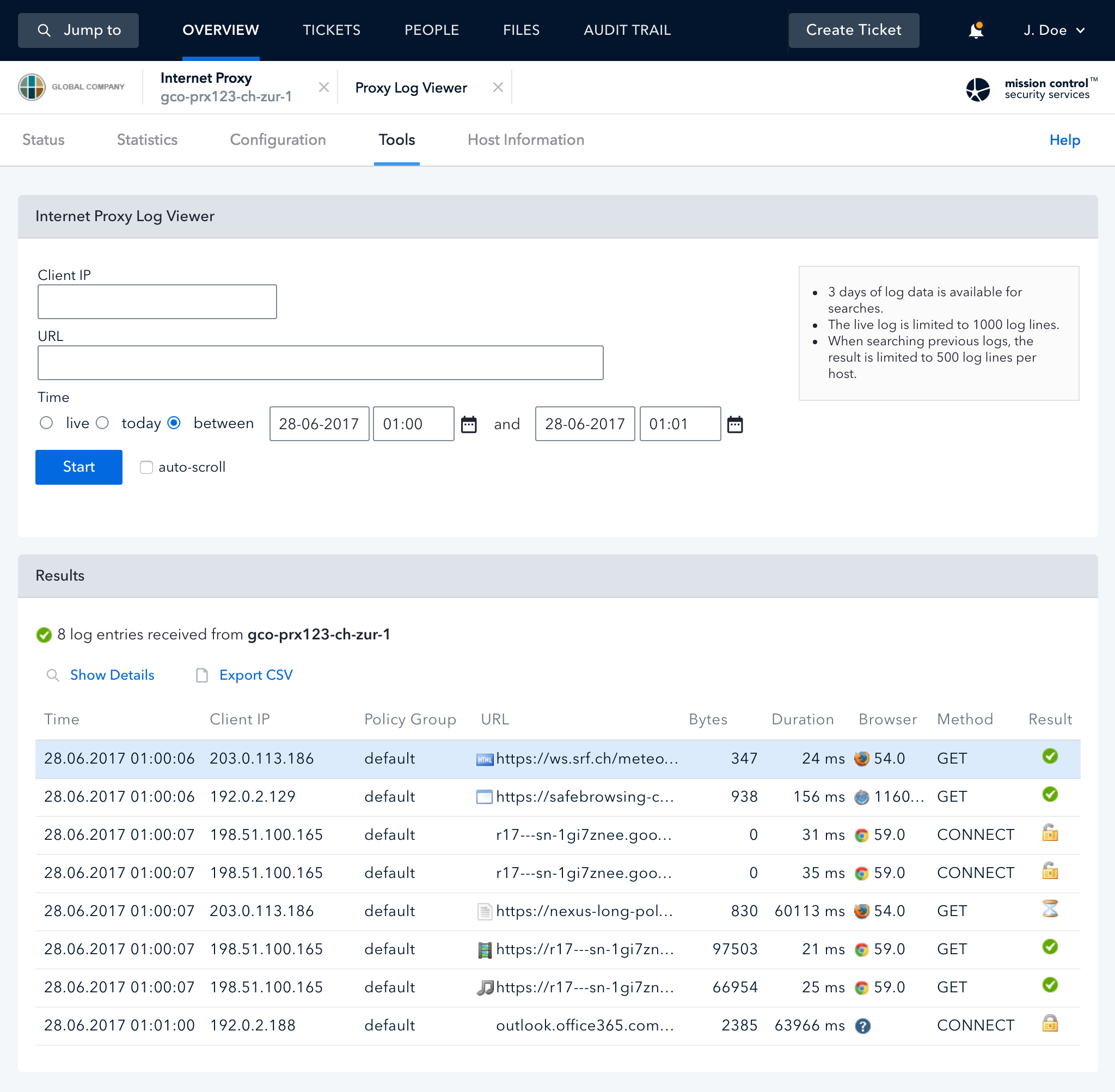
Task: Click the client IP 192.0.2.188 cell
Action: point(253,1026)
